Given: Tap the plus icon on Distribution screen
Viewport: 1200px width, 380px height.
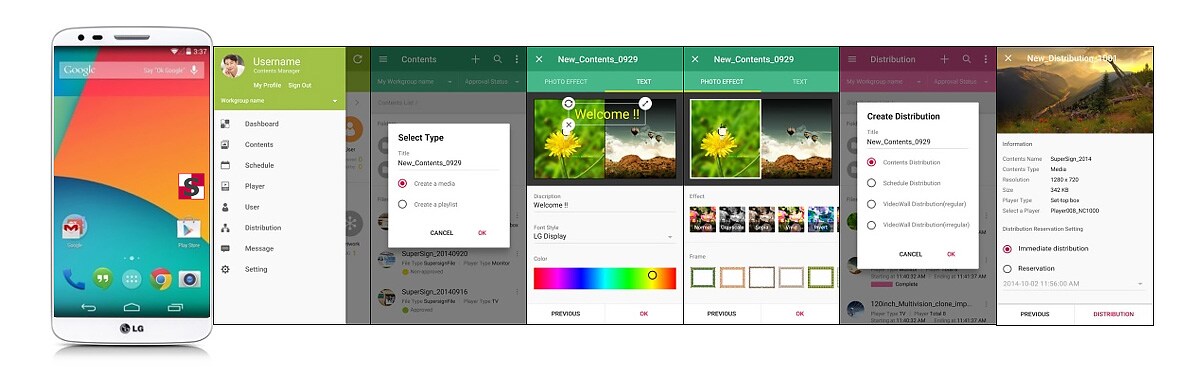Looking at the screenshot, I should pos(944,60).
